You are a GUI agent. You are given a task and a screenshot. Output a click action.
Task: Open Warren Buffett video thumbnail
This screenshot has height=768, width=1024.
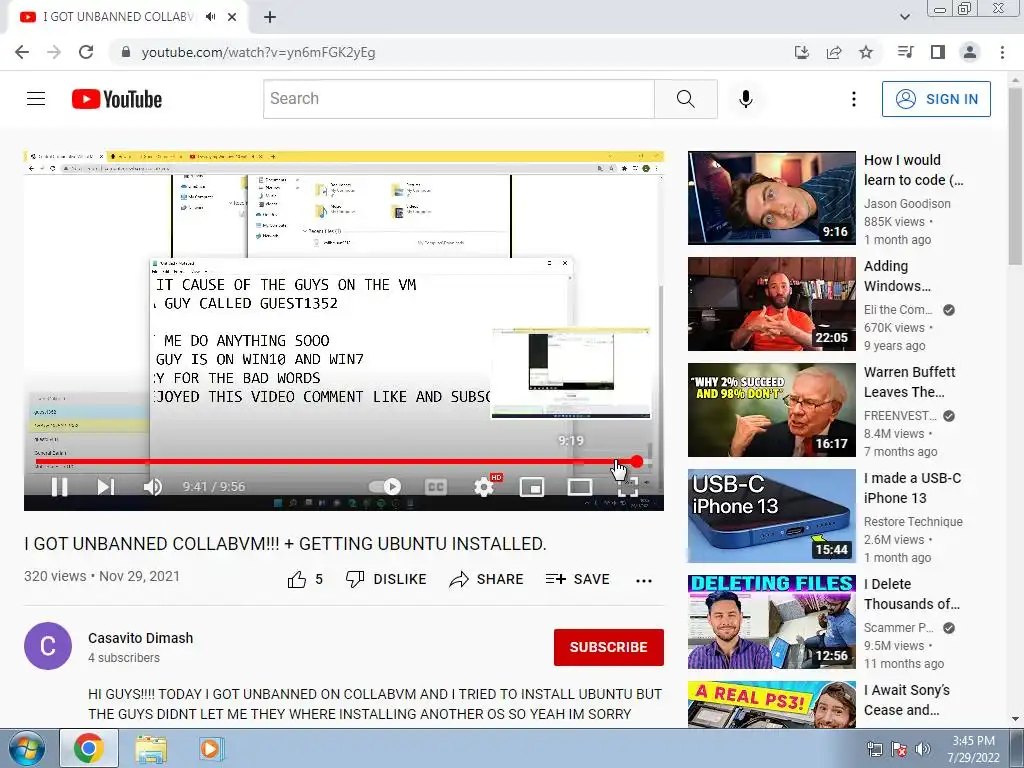(771, 409)
